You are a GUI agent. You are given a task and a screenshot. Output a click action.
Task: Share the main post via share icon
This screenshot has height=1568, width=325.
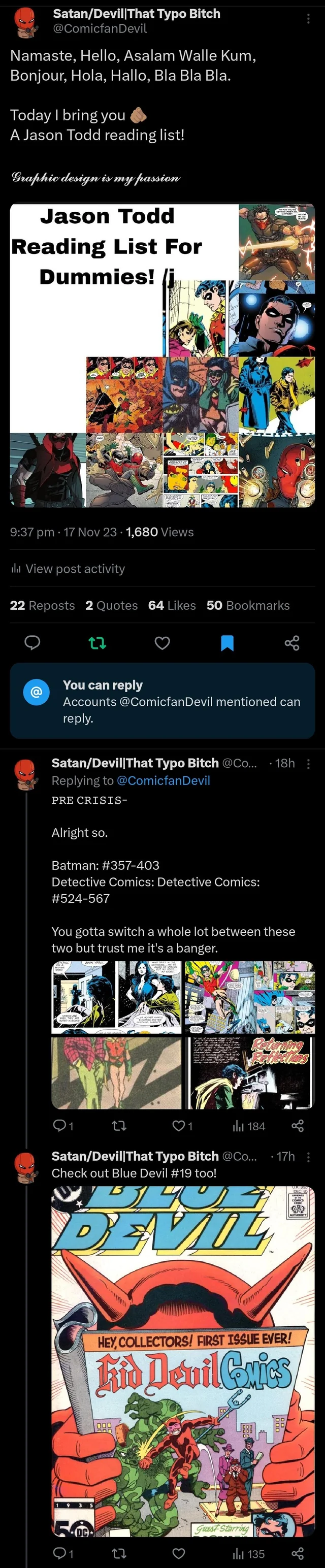click(292, 642)
